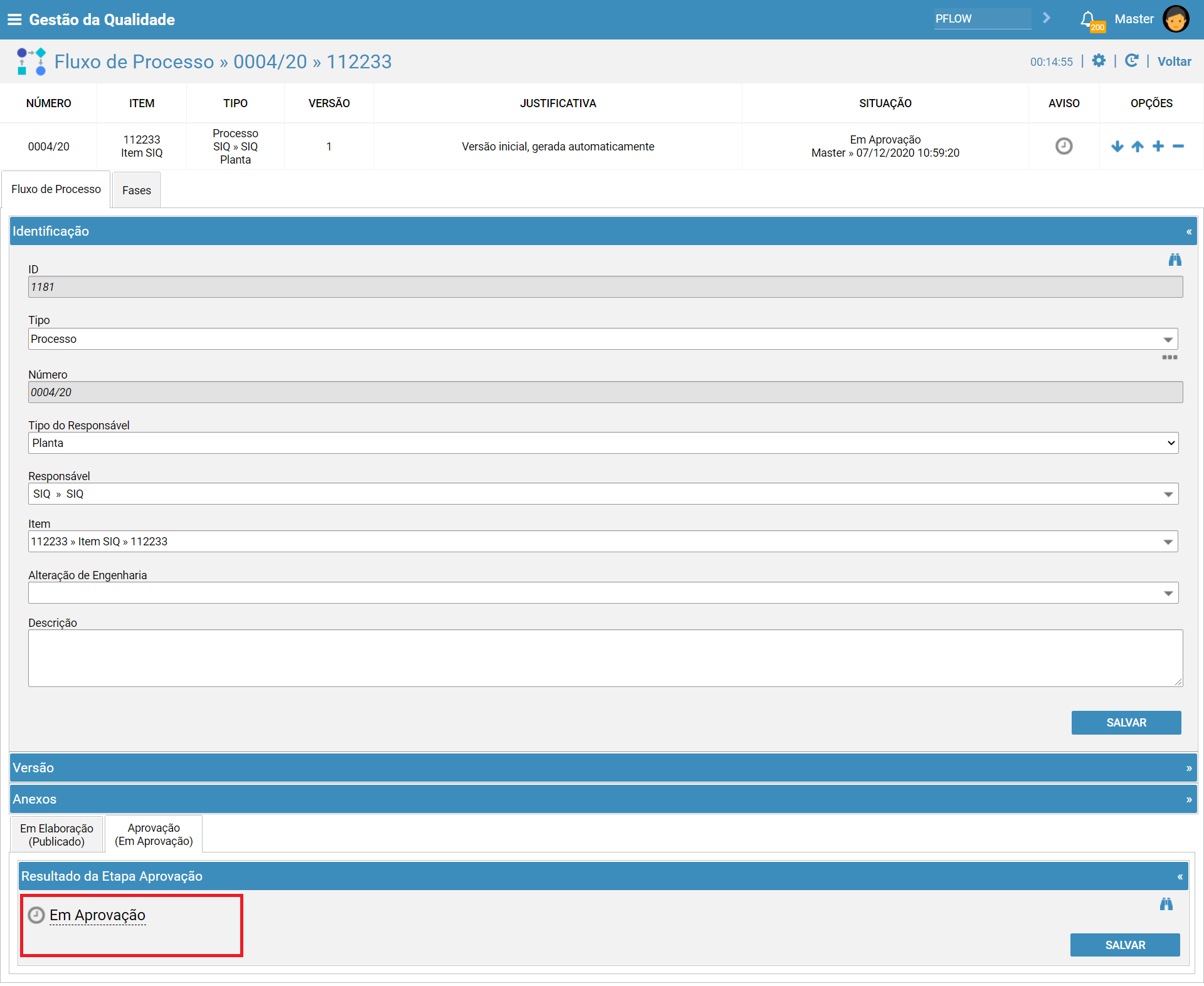
Task: Click Salvar in Identificação section
Action: 1126,723
